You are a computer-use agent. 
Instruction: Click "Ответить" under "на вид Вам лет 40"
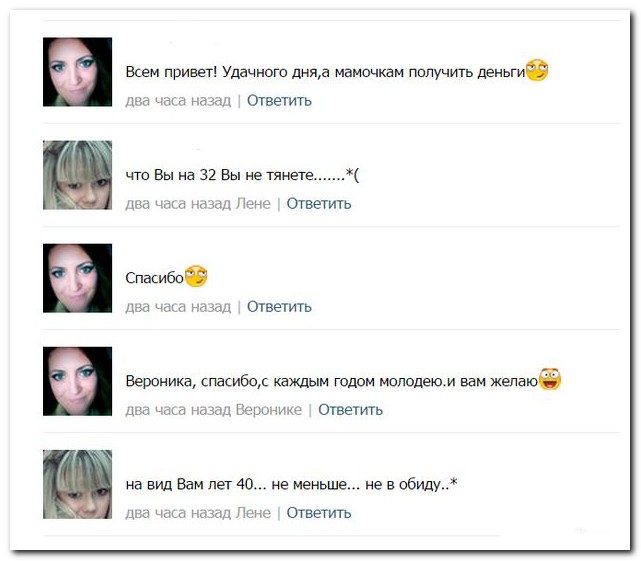click(x=319, y=513)
